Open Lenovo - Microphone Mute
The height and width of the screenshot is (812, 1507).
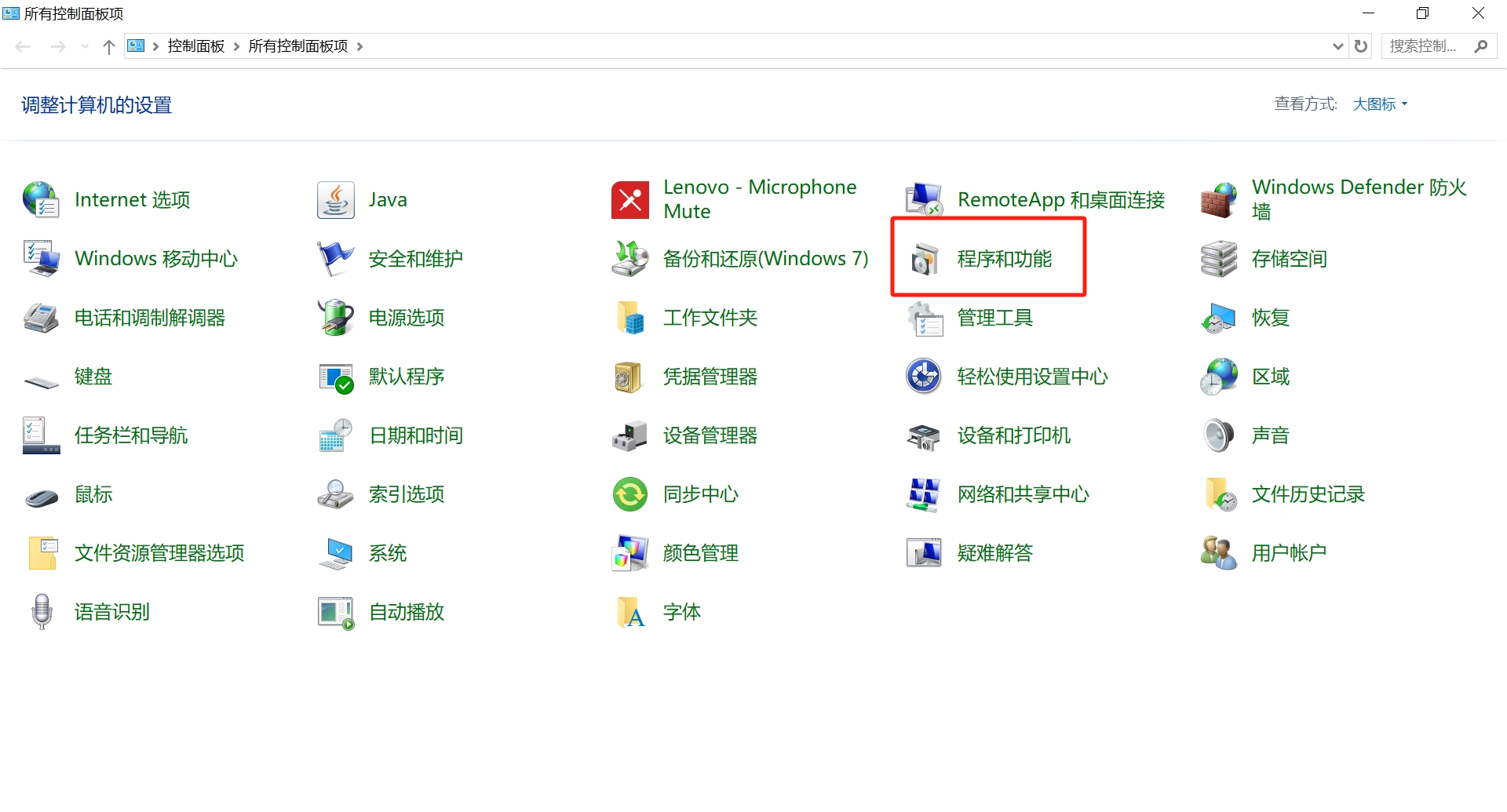(x=760, y=198)
